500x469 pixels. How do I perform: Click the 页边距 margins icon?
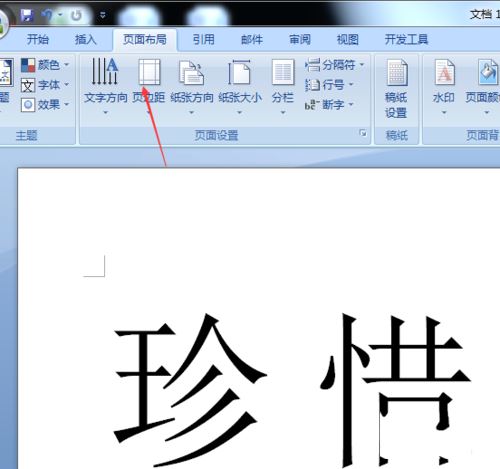tap(149, 72)
